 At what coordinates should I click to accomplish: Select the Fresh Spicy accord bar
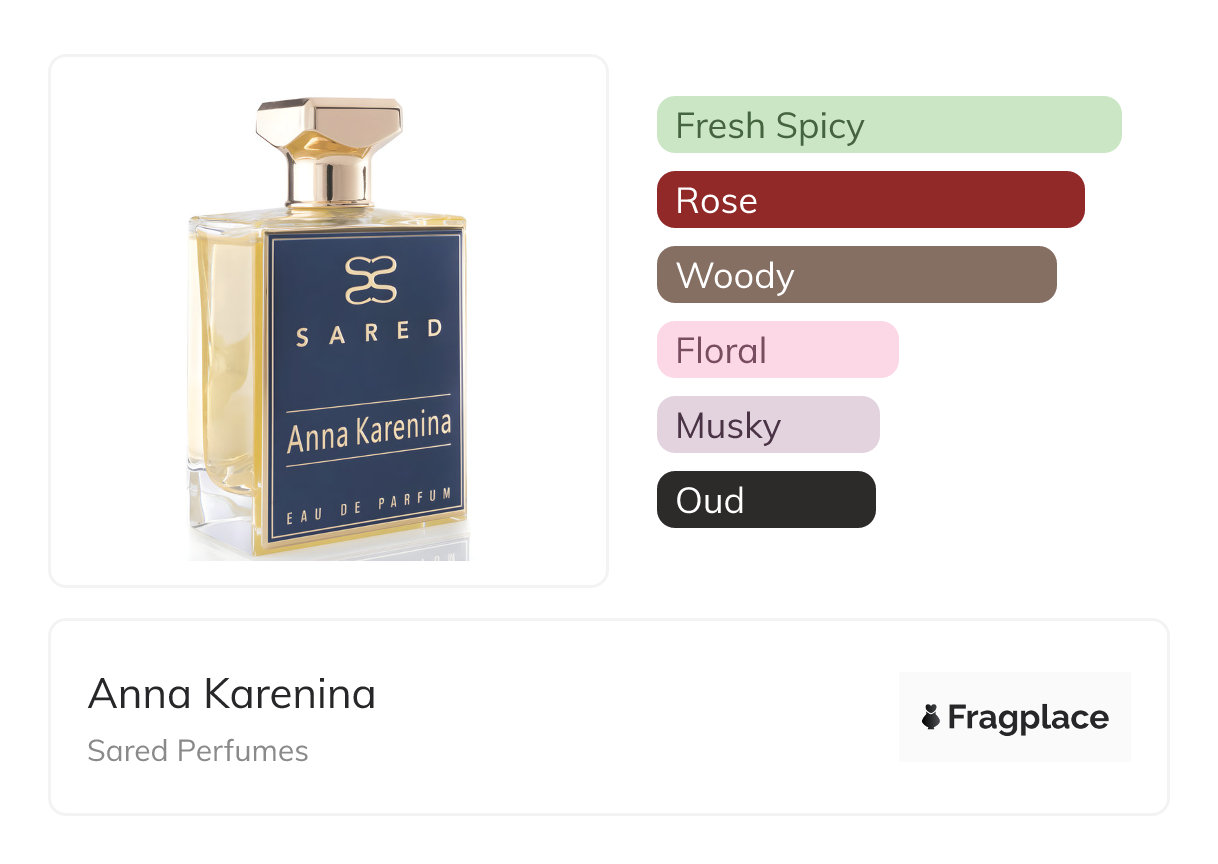click(888, 125)
